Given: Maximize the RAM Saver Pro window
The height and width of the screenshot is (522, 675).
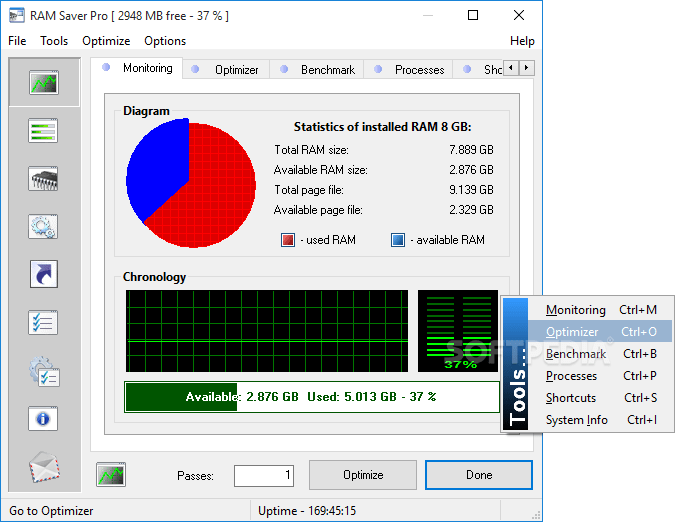Looking at the screenshot, I should coord(473,15).
